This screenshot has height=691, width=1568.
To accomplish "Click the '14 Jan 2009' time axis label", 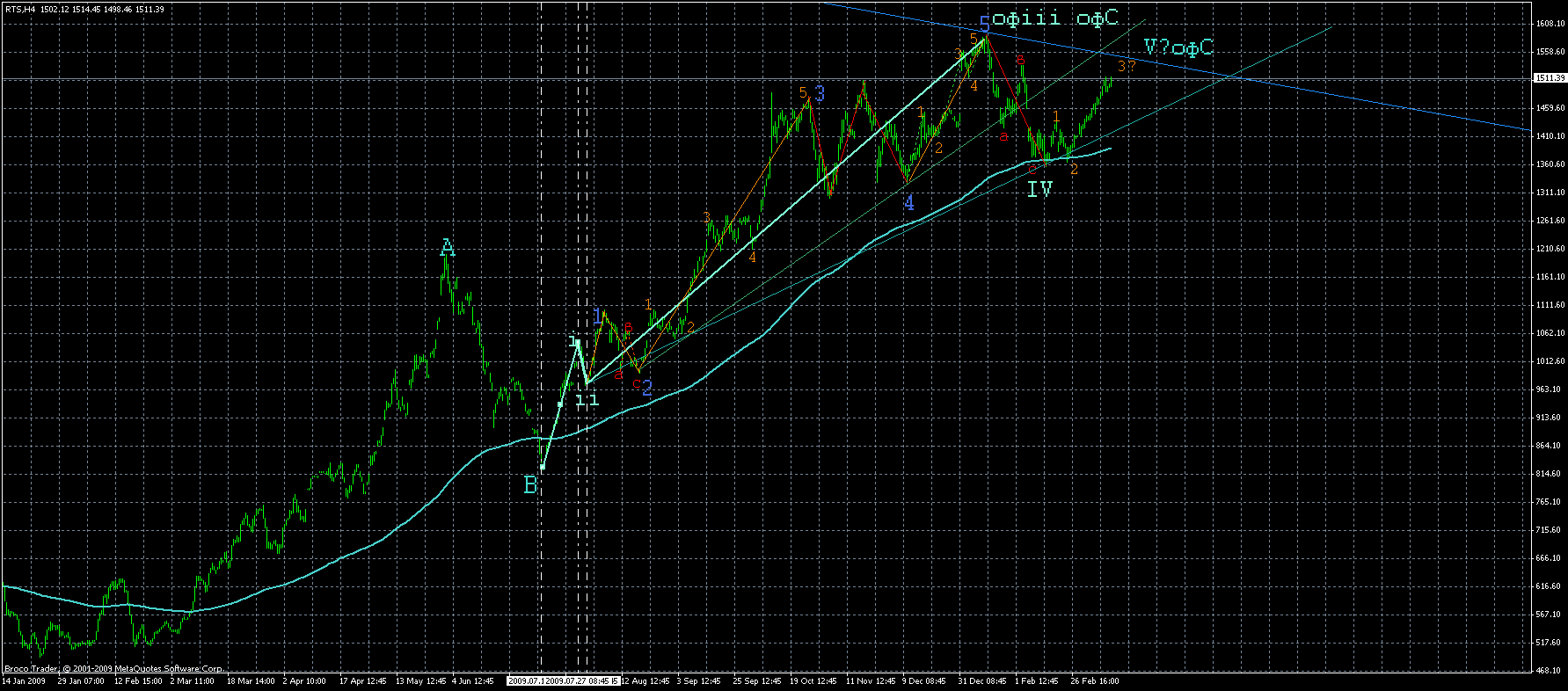I will tap(24, 680).
